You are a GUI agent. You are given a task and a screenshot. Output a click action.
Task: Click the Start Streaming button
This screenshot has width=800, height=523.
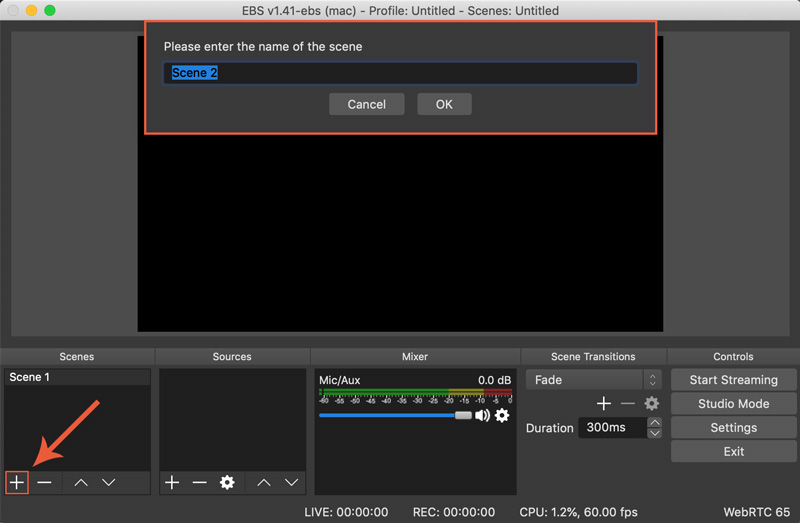point(733,380)
